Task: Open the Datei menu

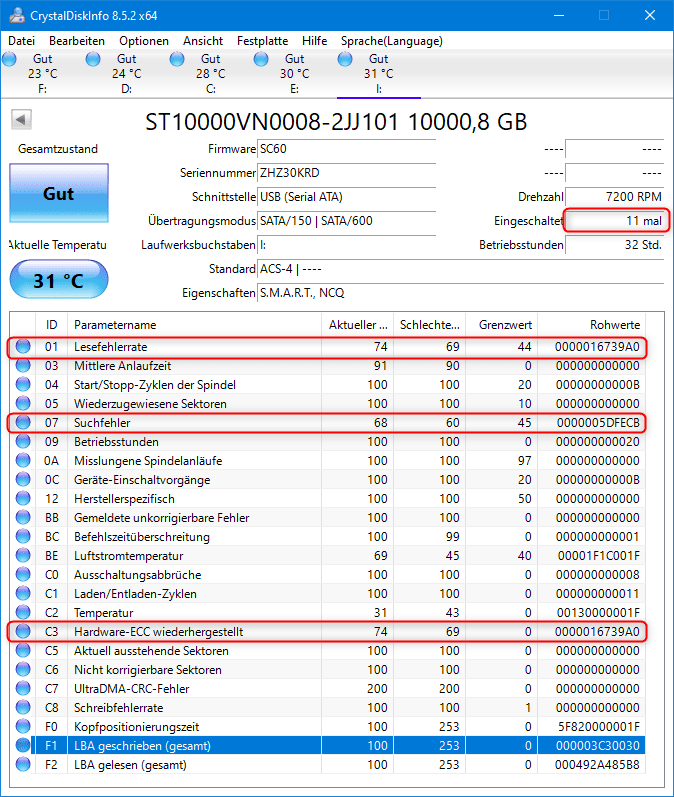Action: pyautogui.click(x=22, y=41)
